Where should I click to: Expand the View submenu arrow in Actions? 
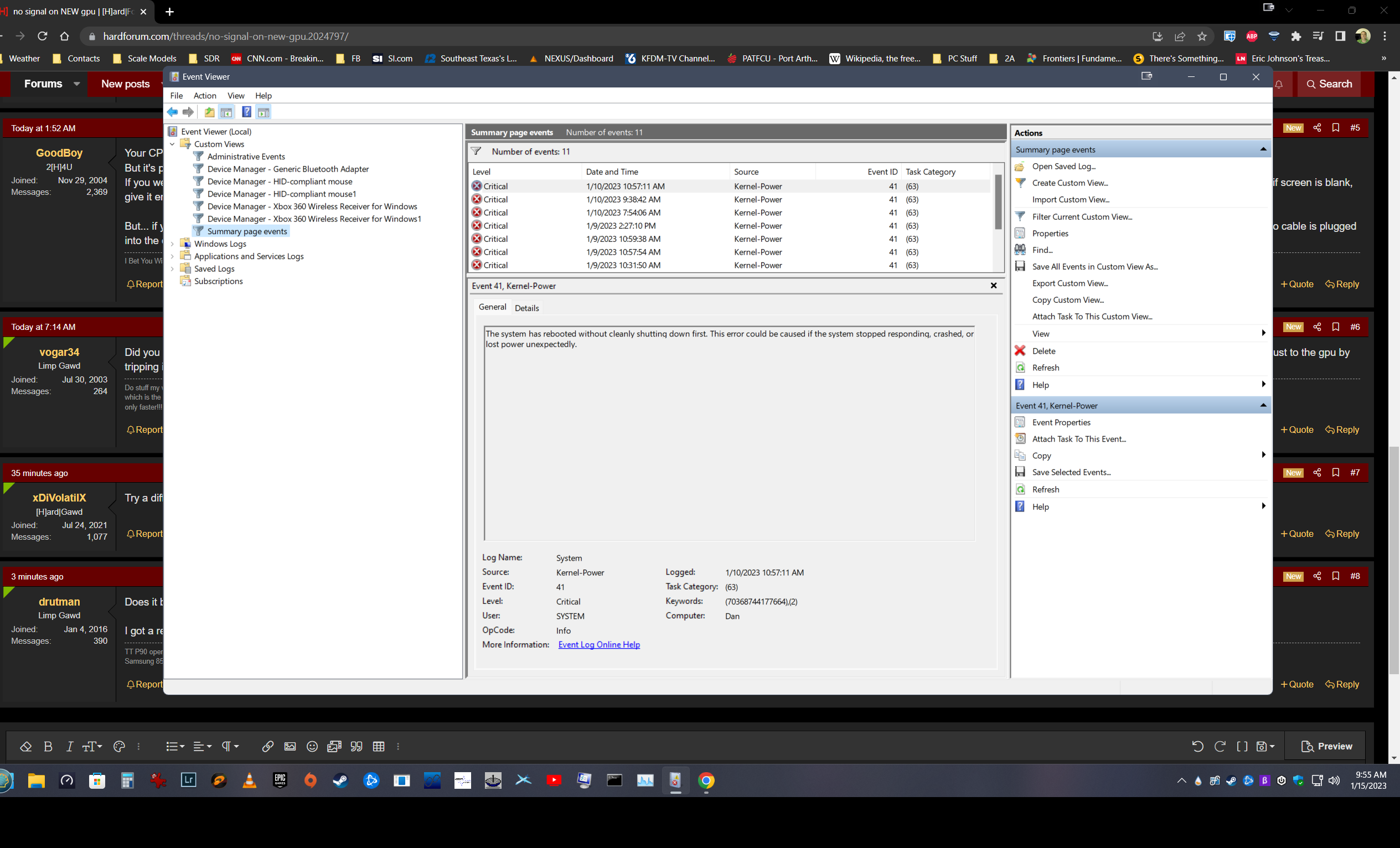coord(1263,333)
